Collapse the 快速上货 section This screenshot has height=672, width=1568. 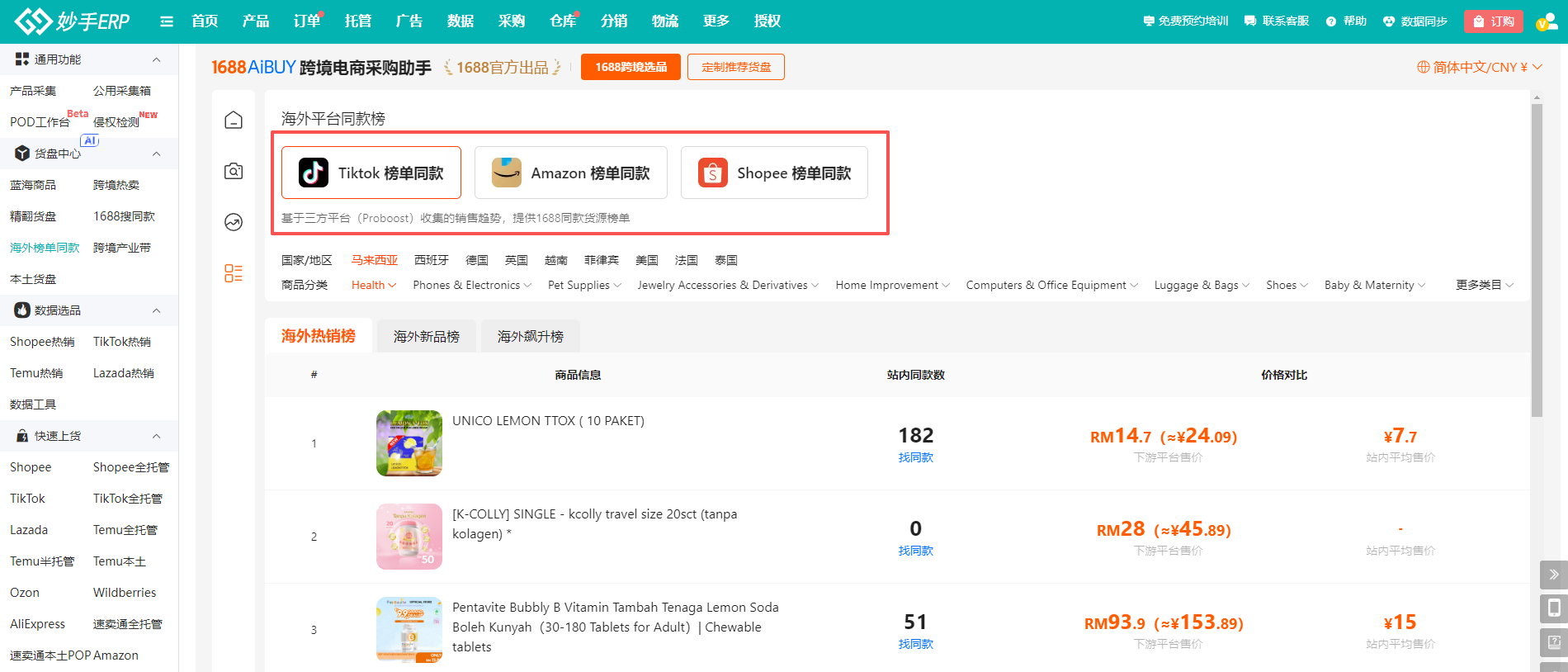156,436
